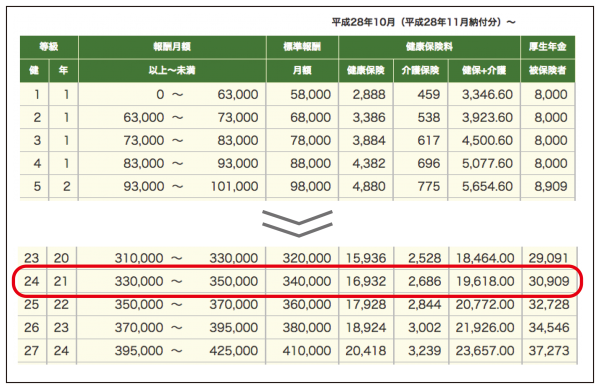Click the 以上～未満 sub-header
The height and width of the screenshot is (389, 600).
click(172, 70)
